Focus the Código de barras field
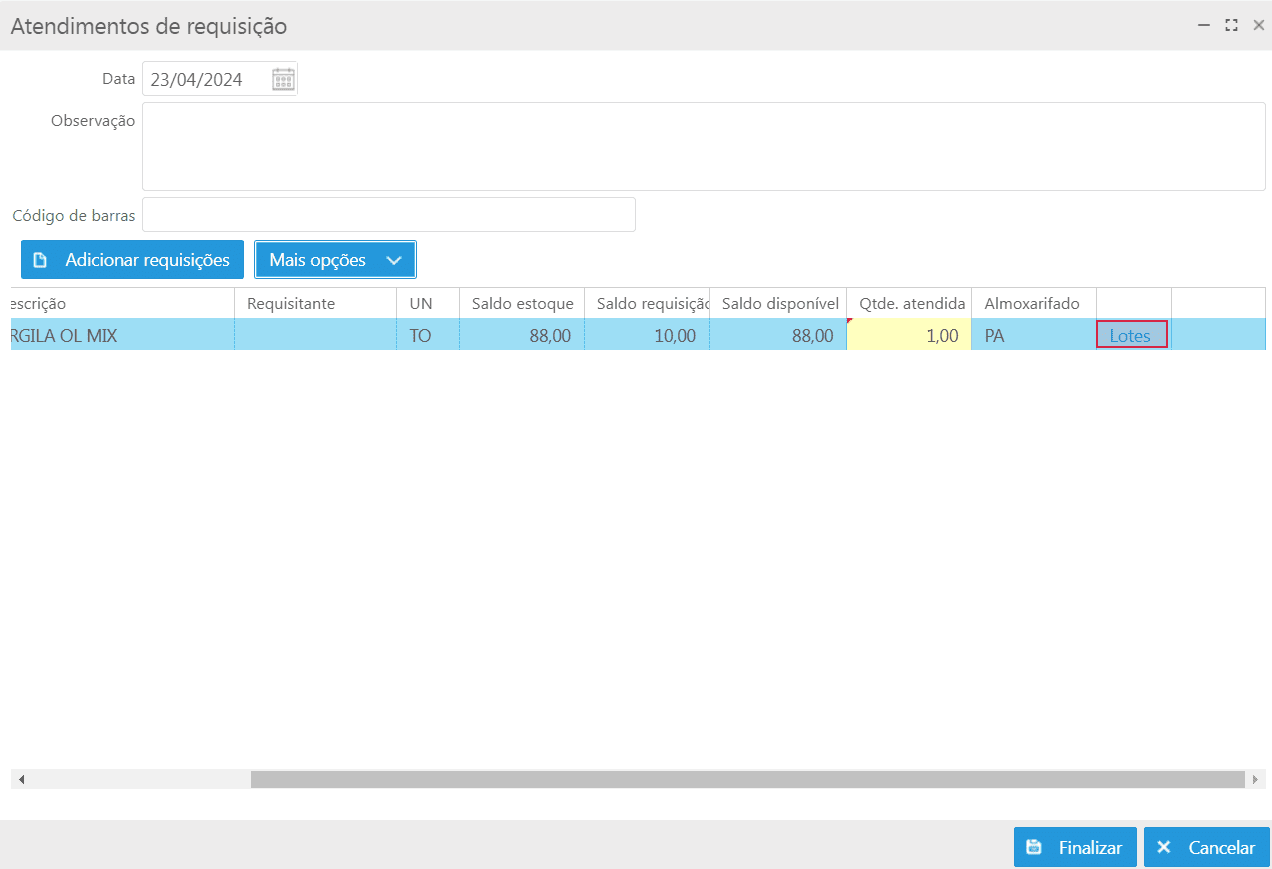Screen dimensions: 1272x869 (x=389, y=215)
